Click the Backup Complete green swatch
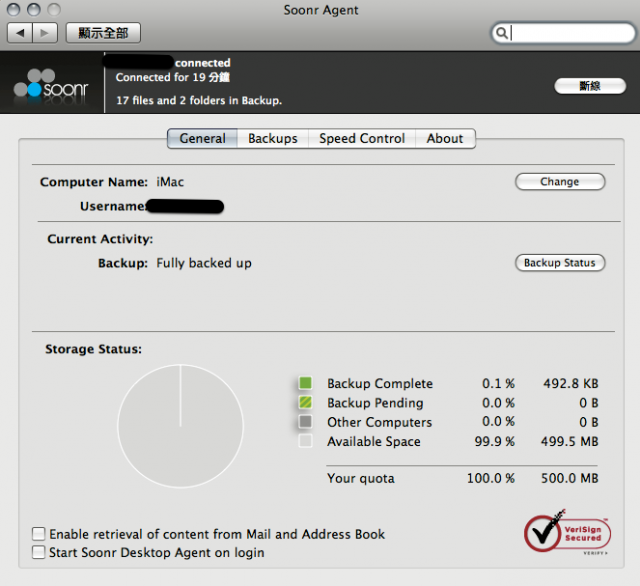The width and height of the screenshot is (640, 586). point(305,383)
